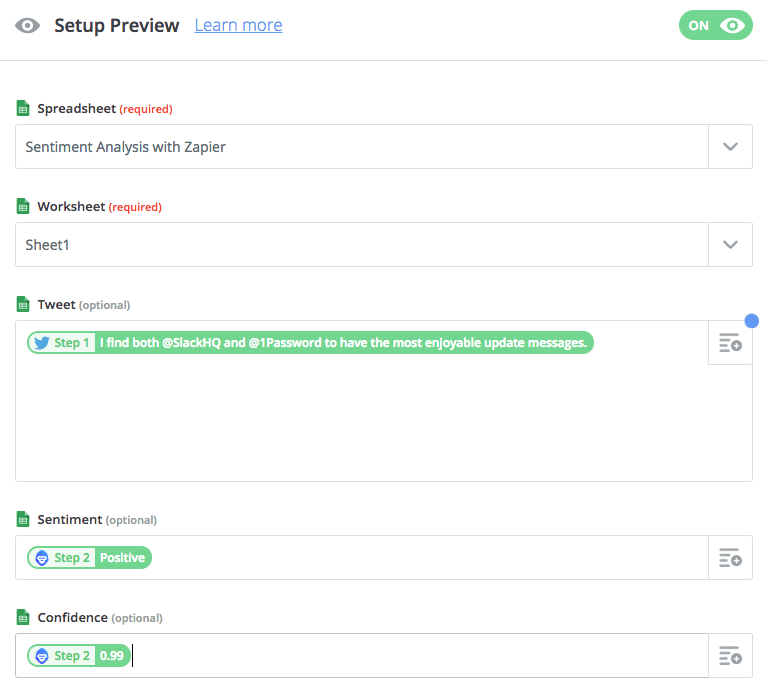This screenshot has height=694, width=767.
Task: Click the Sheets icon beside Confidence label
Action: click(x=23, y=618)
